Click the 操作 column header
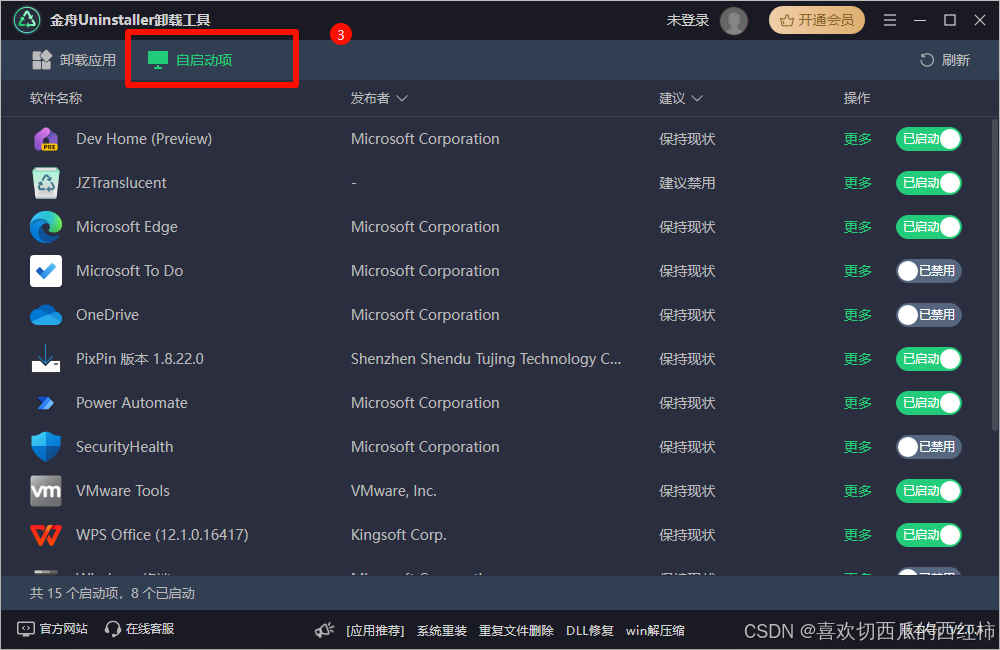Screen dimensions: 1000x650 pos(857,98)
